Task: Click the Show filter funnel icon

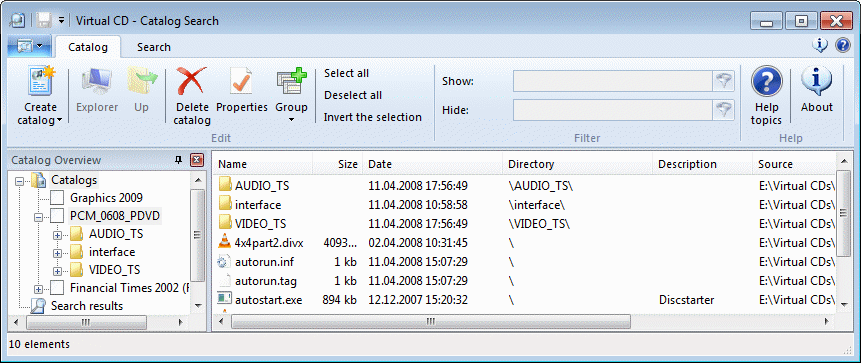Action: point(724,81)
